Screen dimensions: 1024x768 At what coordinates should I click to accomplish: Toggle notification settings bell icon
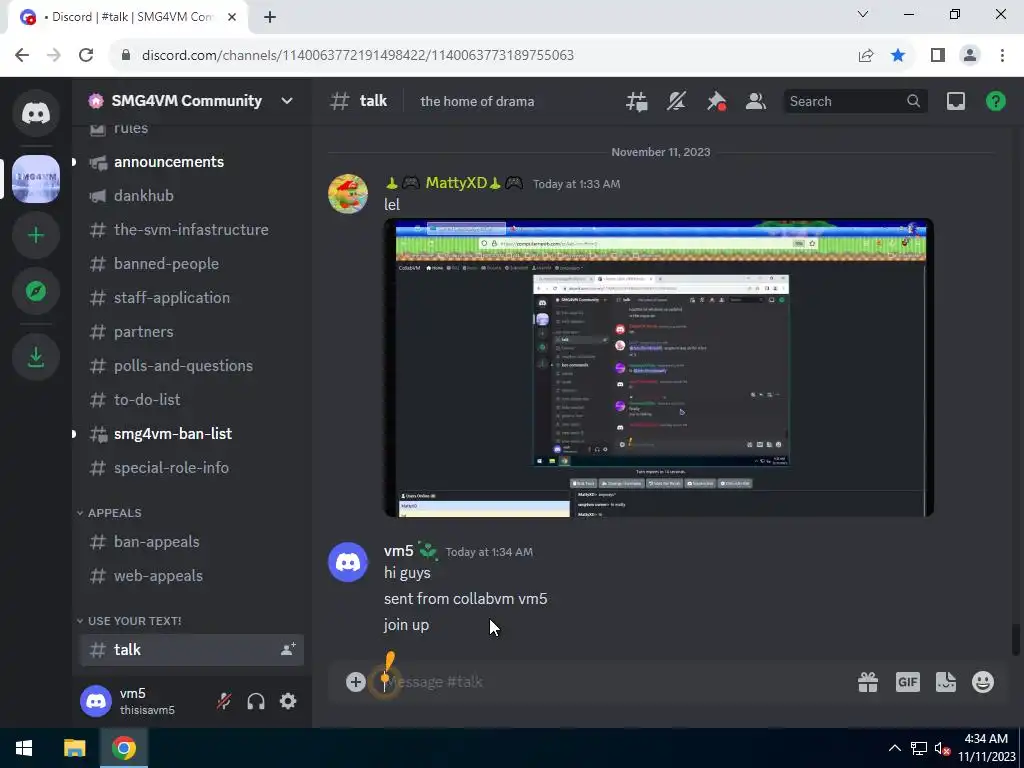pyautogui.click(x=677, y=101)
